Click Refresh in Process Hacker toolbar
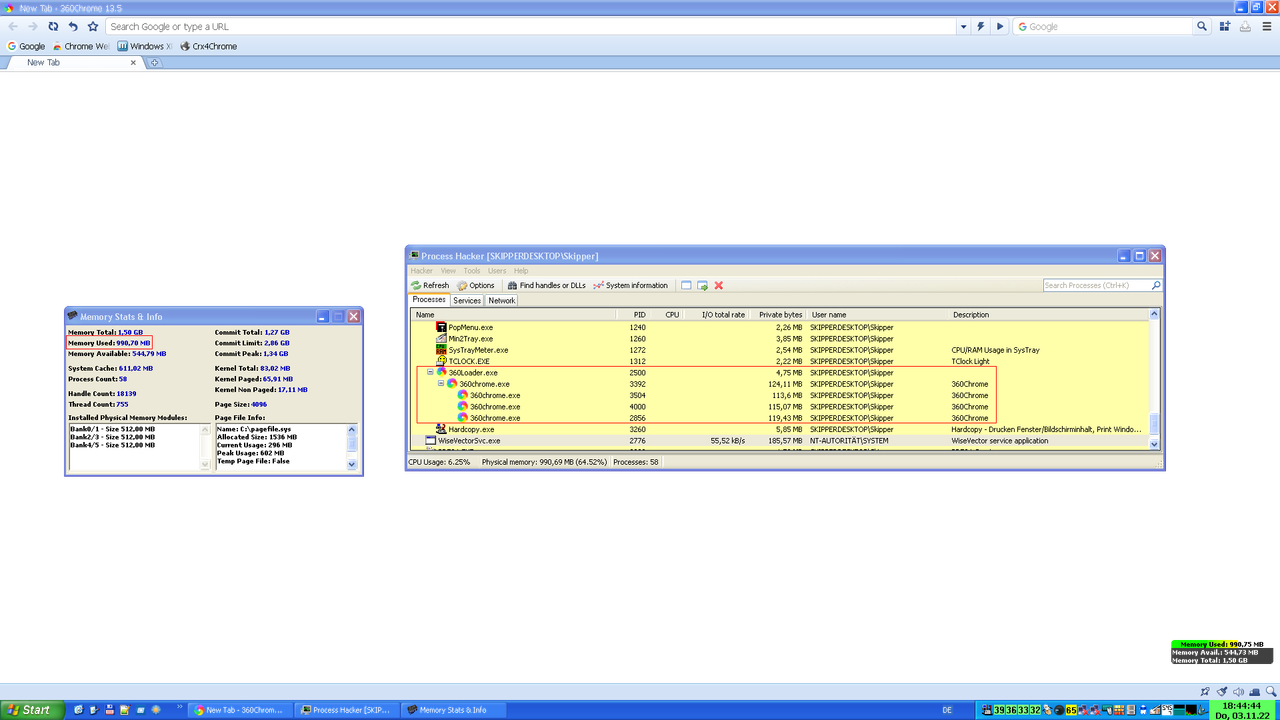Viewport: 1280px width, 720px height. pyautogui.click(x=430, y=286)
